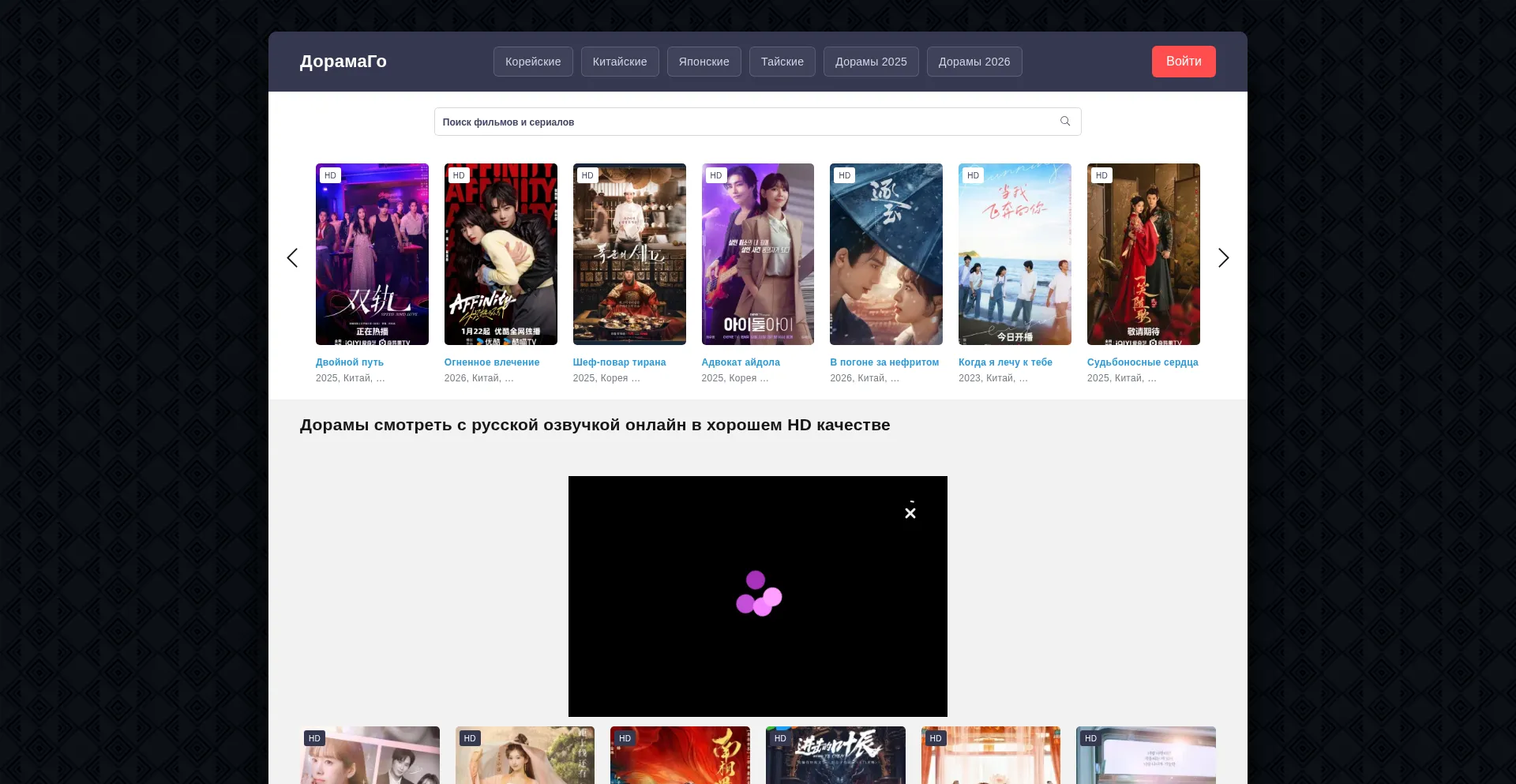Open Корейские category

(533, 62)
